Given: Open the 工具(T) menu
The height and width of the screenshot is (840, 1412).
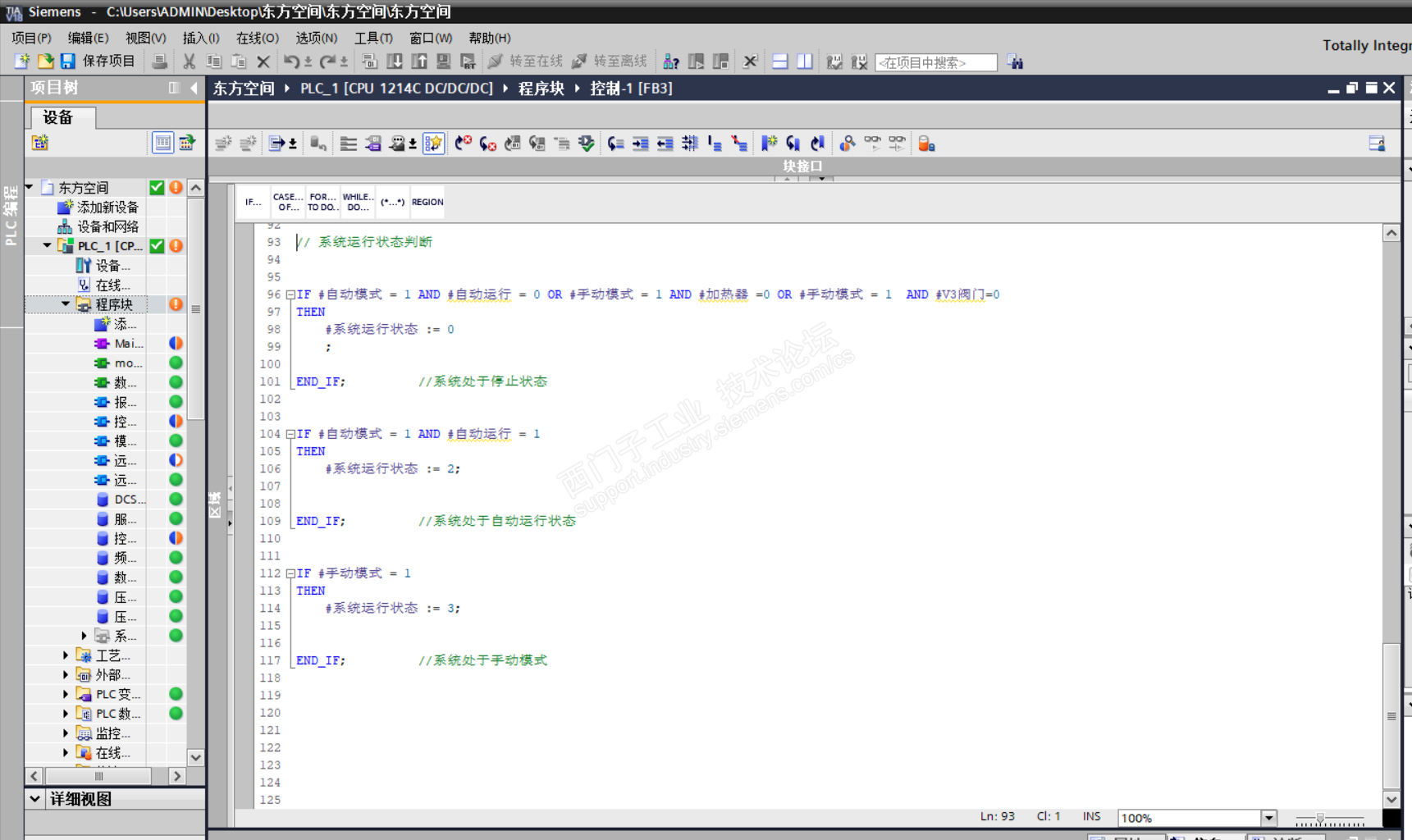Looking at the screenshot, I should click(373, 38).
